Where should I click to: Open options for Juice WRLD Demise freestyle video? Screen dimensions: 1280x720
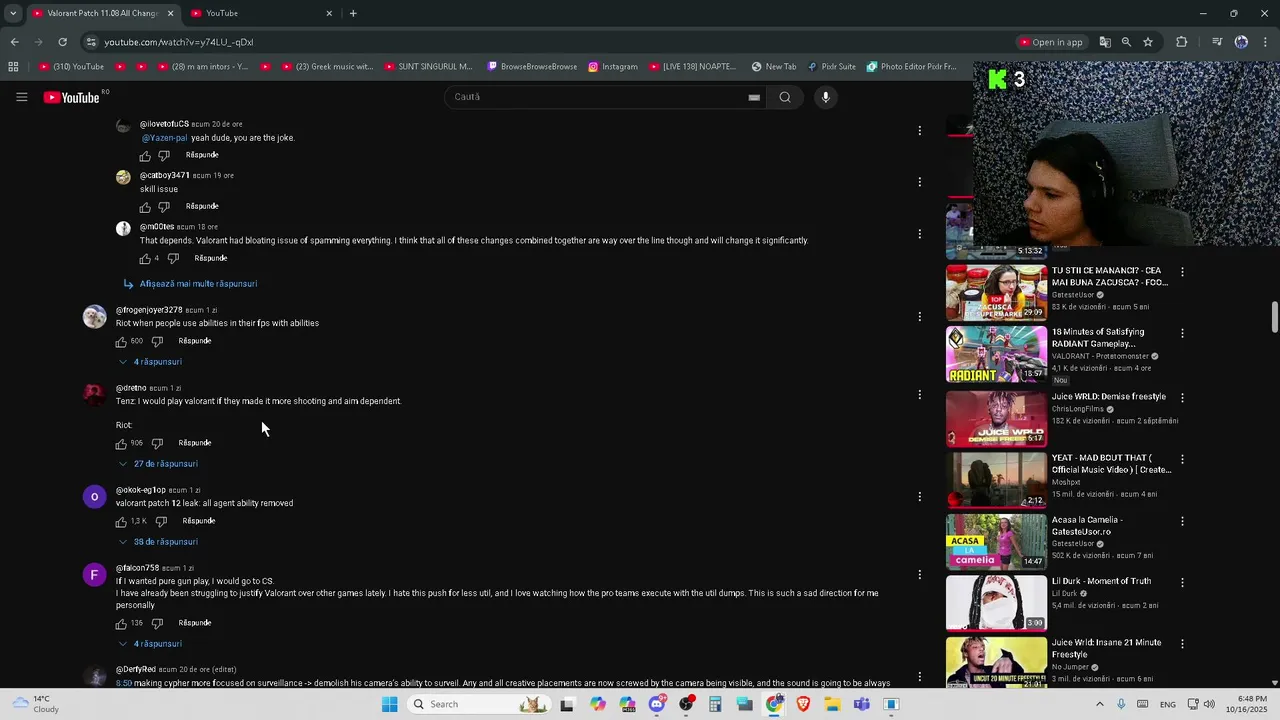click(x=1182, y=398)
